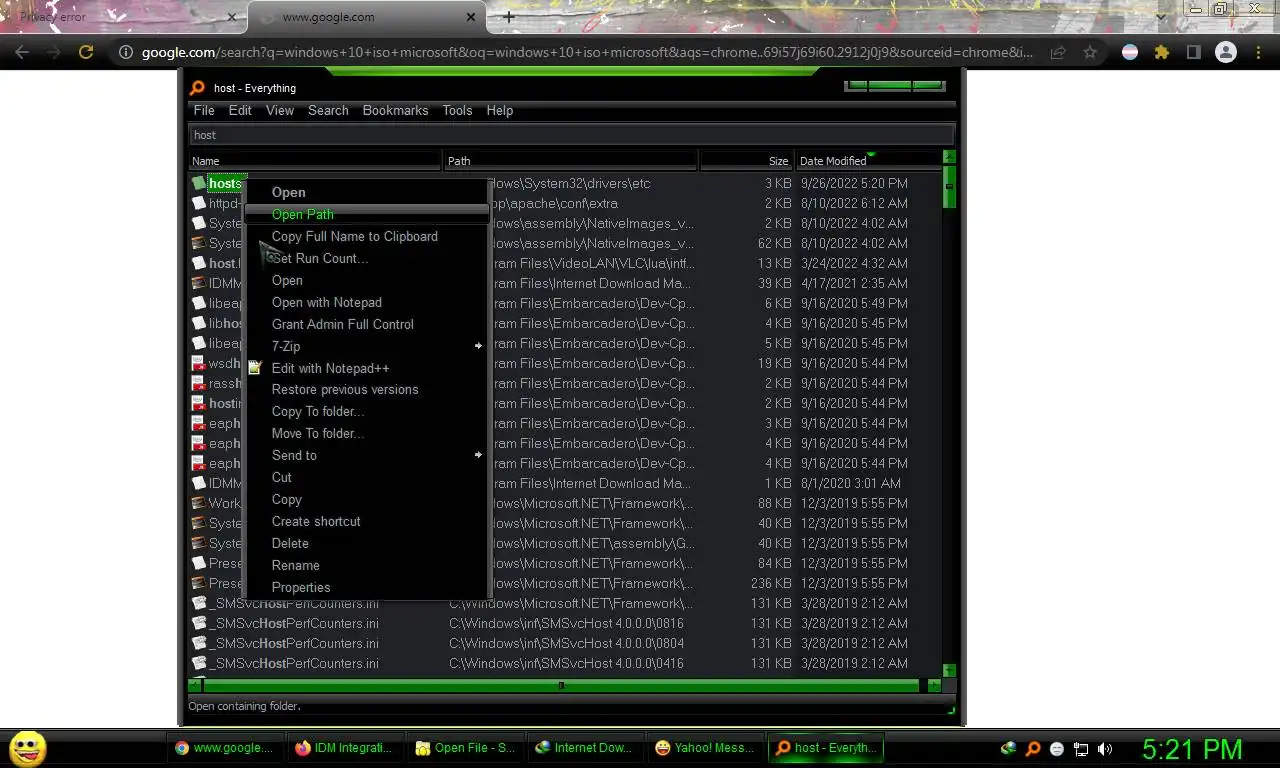This screenshot has width=1280, height=768.
Task: Click the Everything search box containing host
Action: point(571,135)
